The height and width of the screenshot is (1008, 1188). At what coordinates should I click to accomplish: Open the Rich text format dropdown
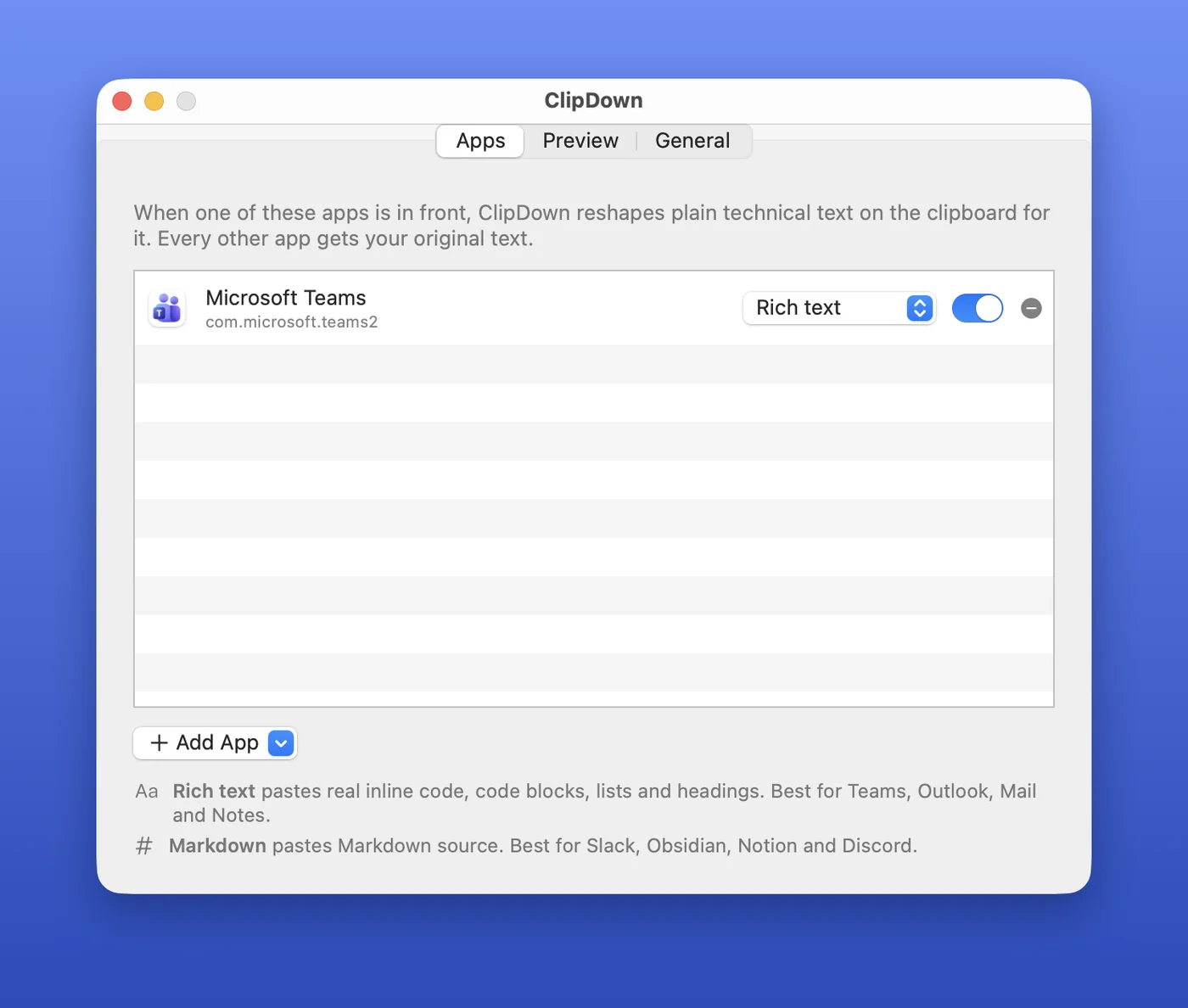point(839,308)
